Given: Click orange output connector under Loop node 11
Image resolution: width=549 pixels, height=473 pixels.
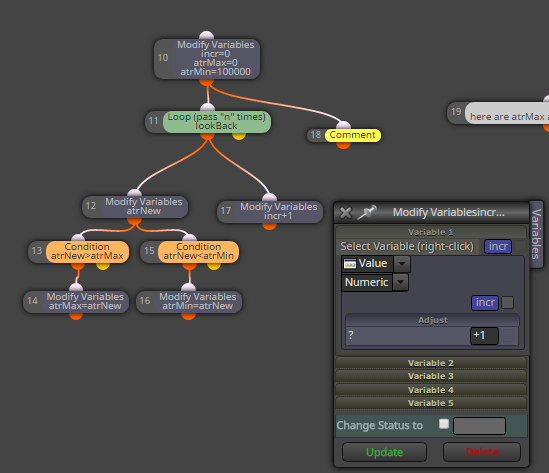Looking at the screenshot, I should point(208,136).
